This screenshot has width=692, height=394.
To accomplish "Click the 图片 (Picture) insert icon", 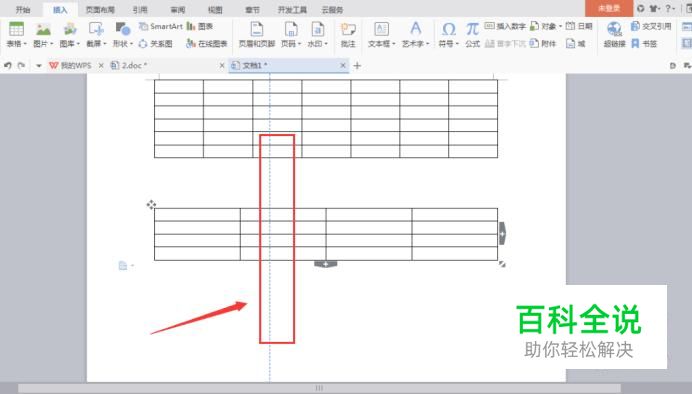I will [x=43, y=29].
